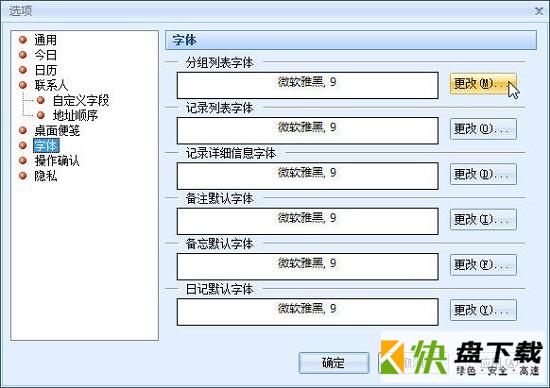Viewport: 550px width, 388px height.
Task: Open 地址顺序 under 联系人
Action: click(x=75, y=115)
